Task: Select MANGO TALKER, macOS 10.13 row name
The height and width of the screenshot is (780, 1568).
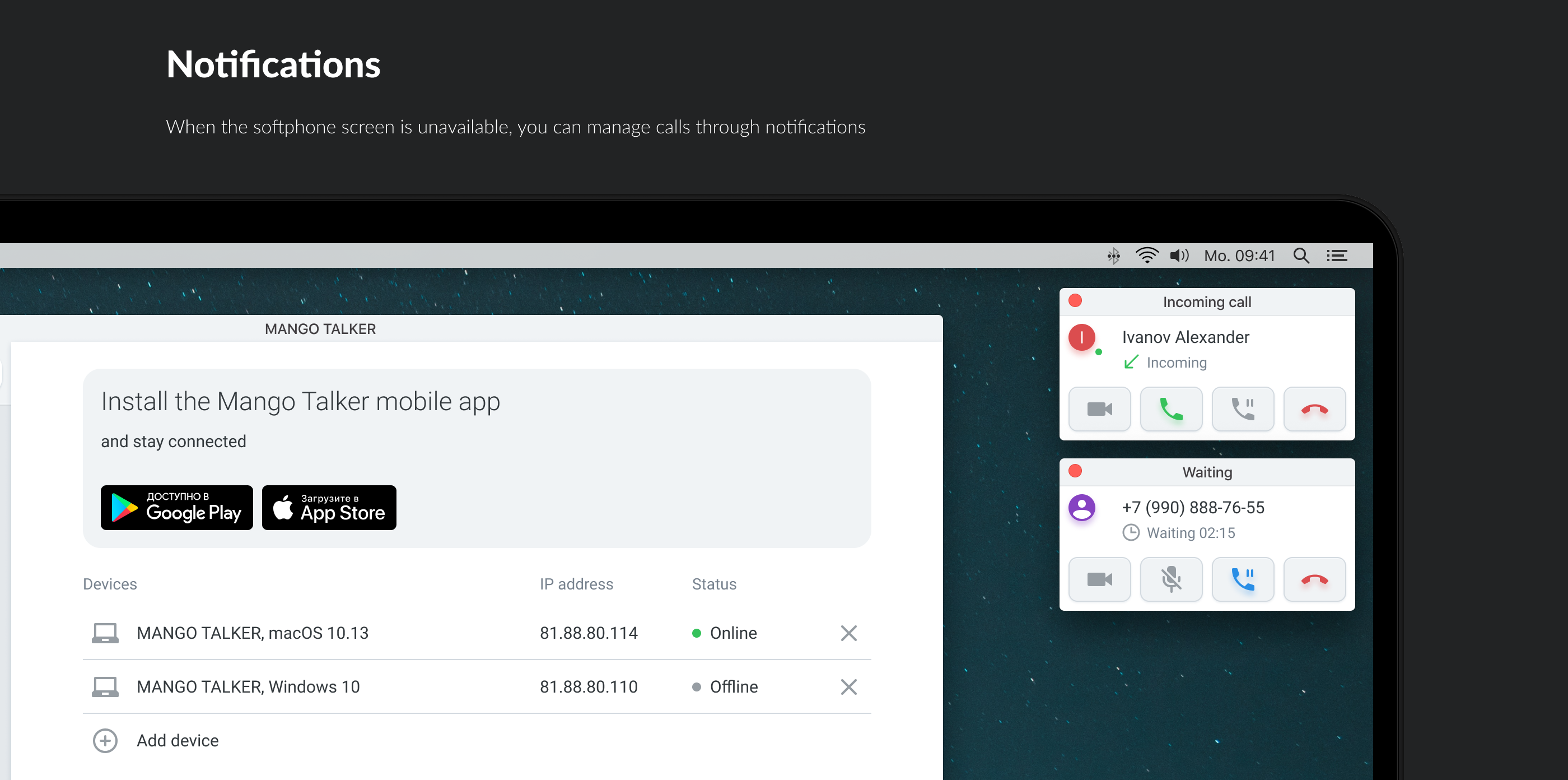Action: [x=253, y=633]
